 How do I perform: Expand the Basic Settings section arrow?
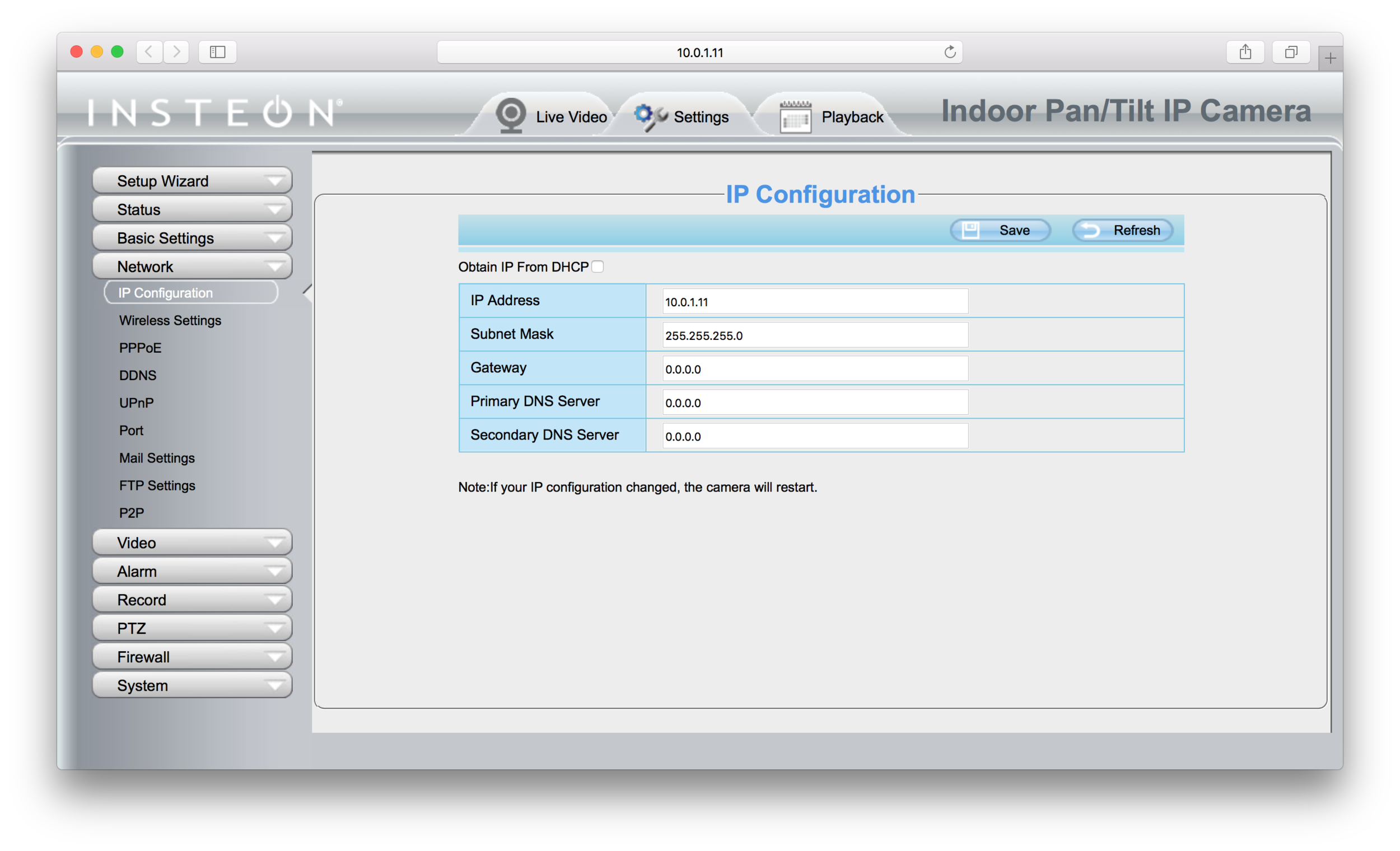coord(274,238)
